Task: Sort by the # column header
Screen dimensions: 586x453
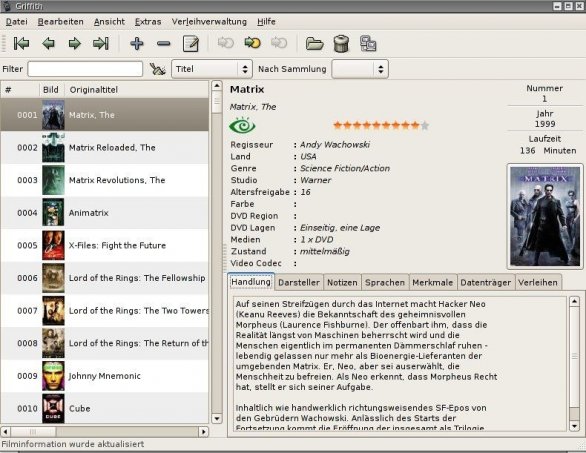Action: pyautogui.click(x=20, y=90)
